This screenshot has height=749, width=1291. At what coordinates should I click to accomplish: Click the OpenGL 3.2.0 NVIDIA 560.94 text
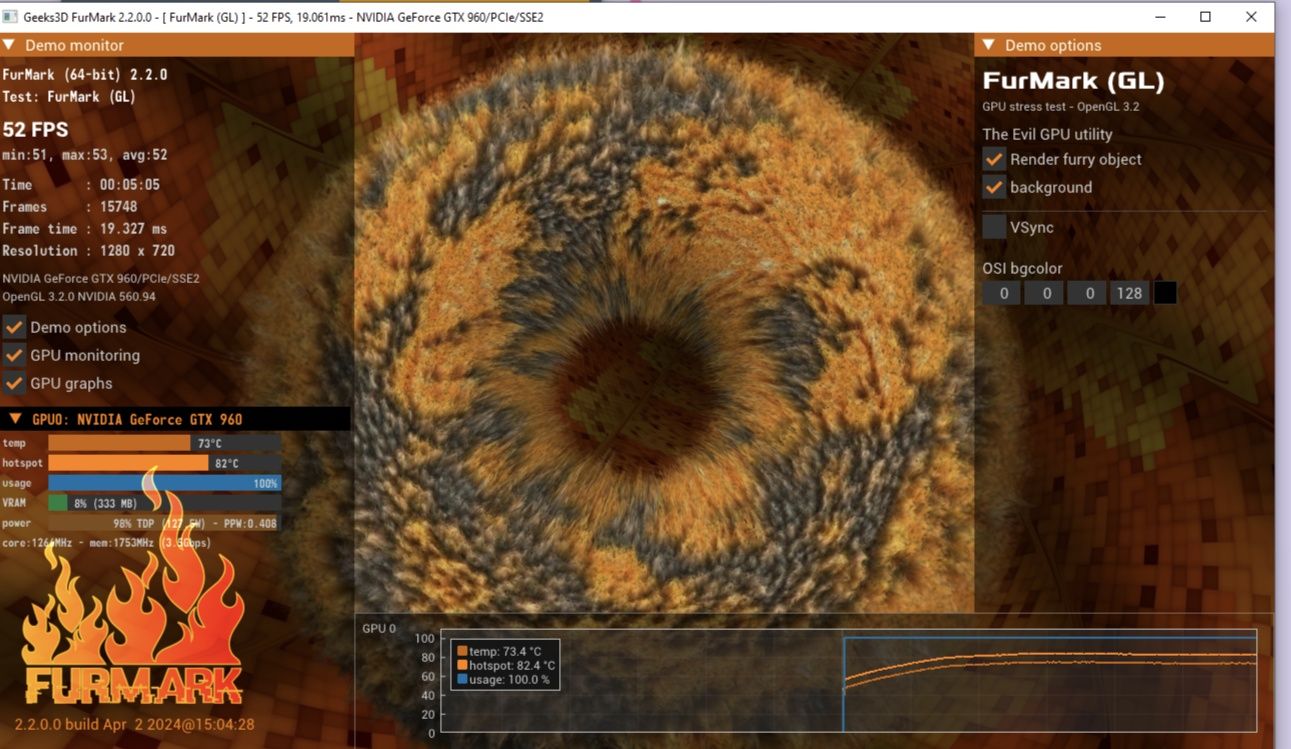[x=79, y=296]
